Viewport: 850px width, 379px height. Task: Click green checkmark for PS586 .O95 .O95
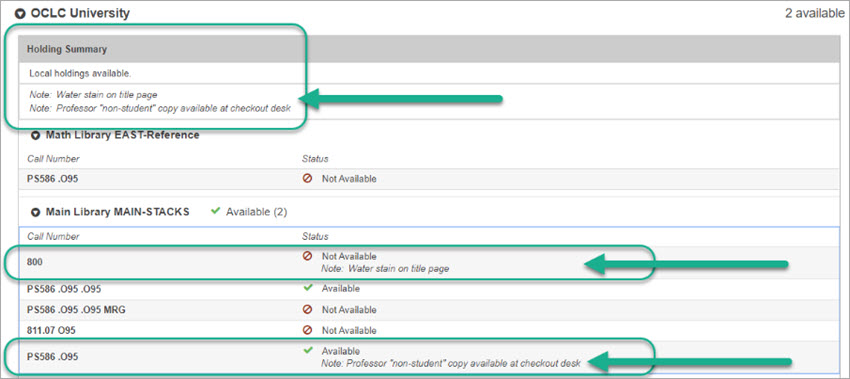click(308, 288)
